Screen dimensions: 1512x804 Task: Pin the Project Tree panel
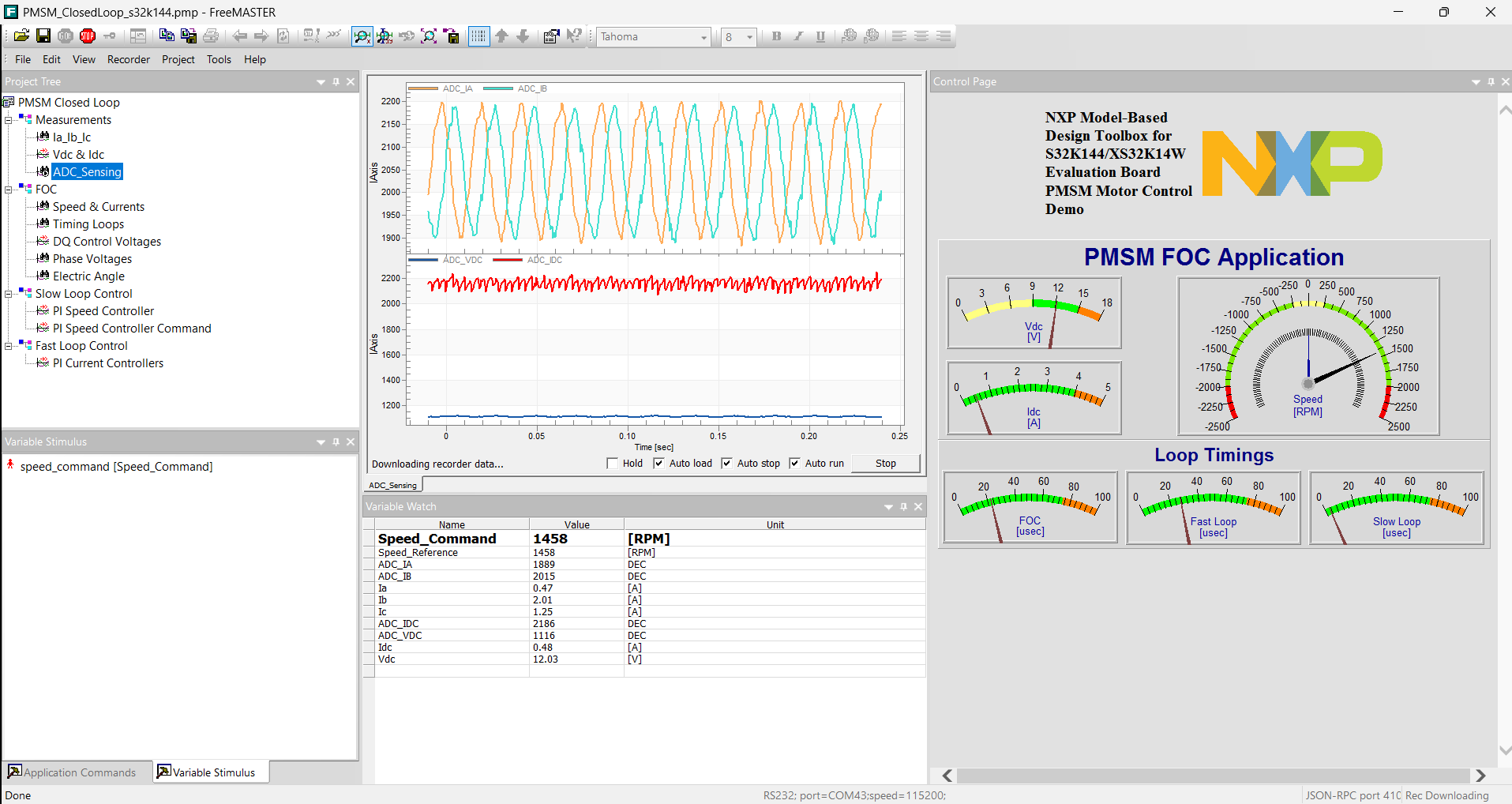click(336, 82)
